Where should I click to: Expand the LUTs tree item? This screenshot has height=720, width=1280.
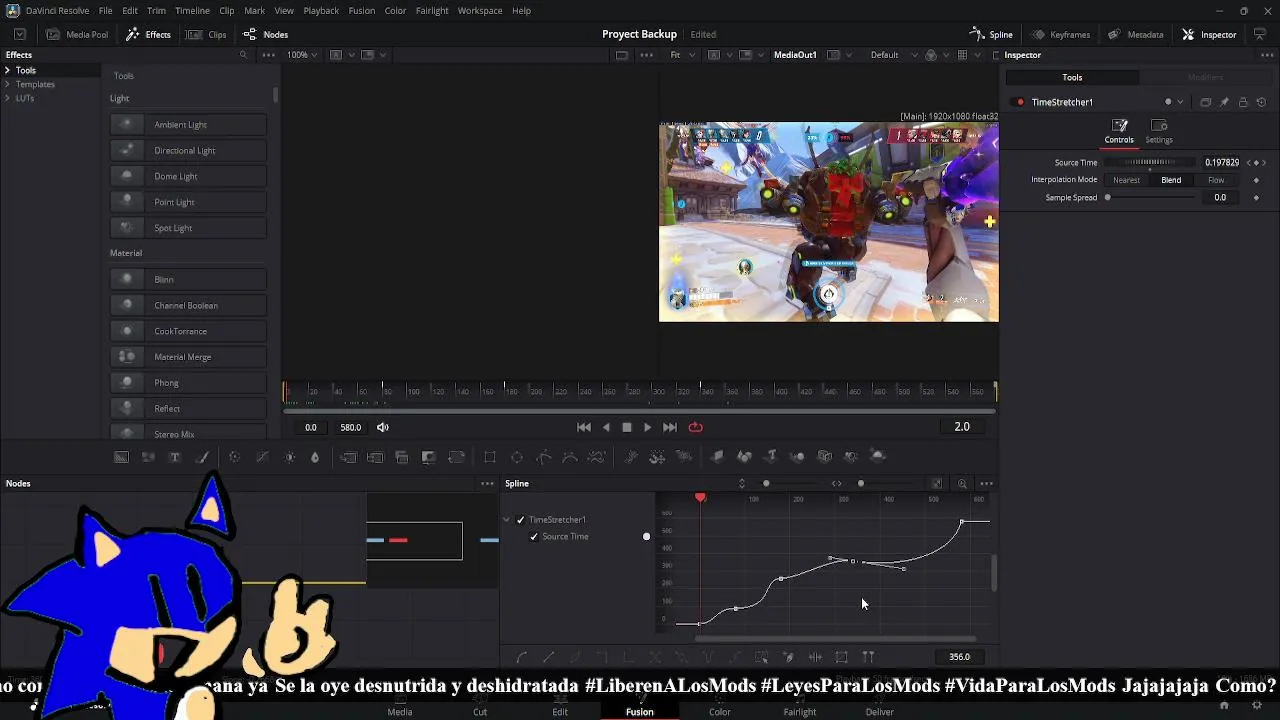tap(7, 98)
